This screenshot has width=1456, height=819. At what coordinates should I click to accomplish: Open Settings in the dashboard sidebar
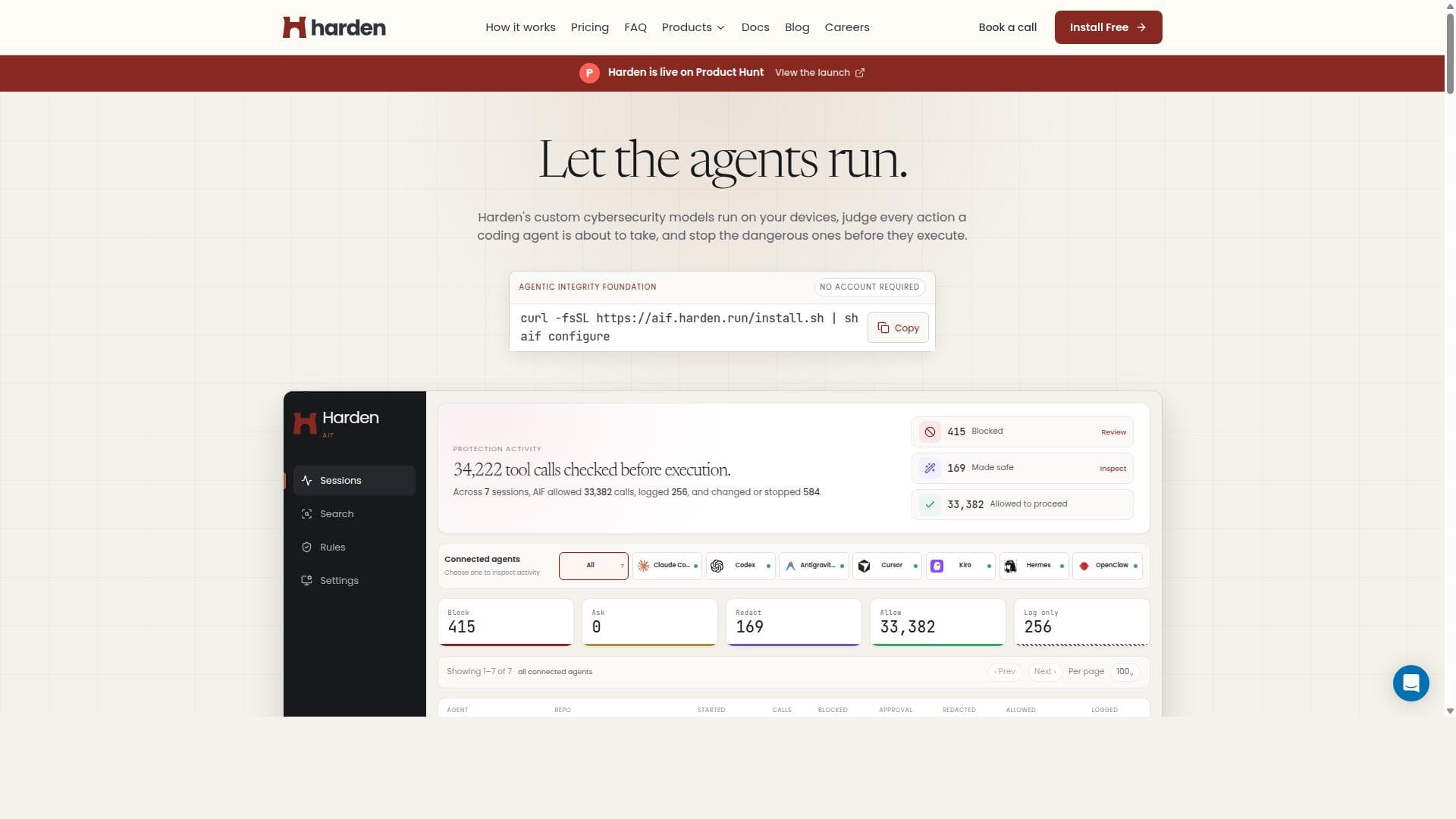coord(354,581)
